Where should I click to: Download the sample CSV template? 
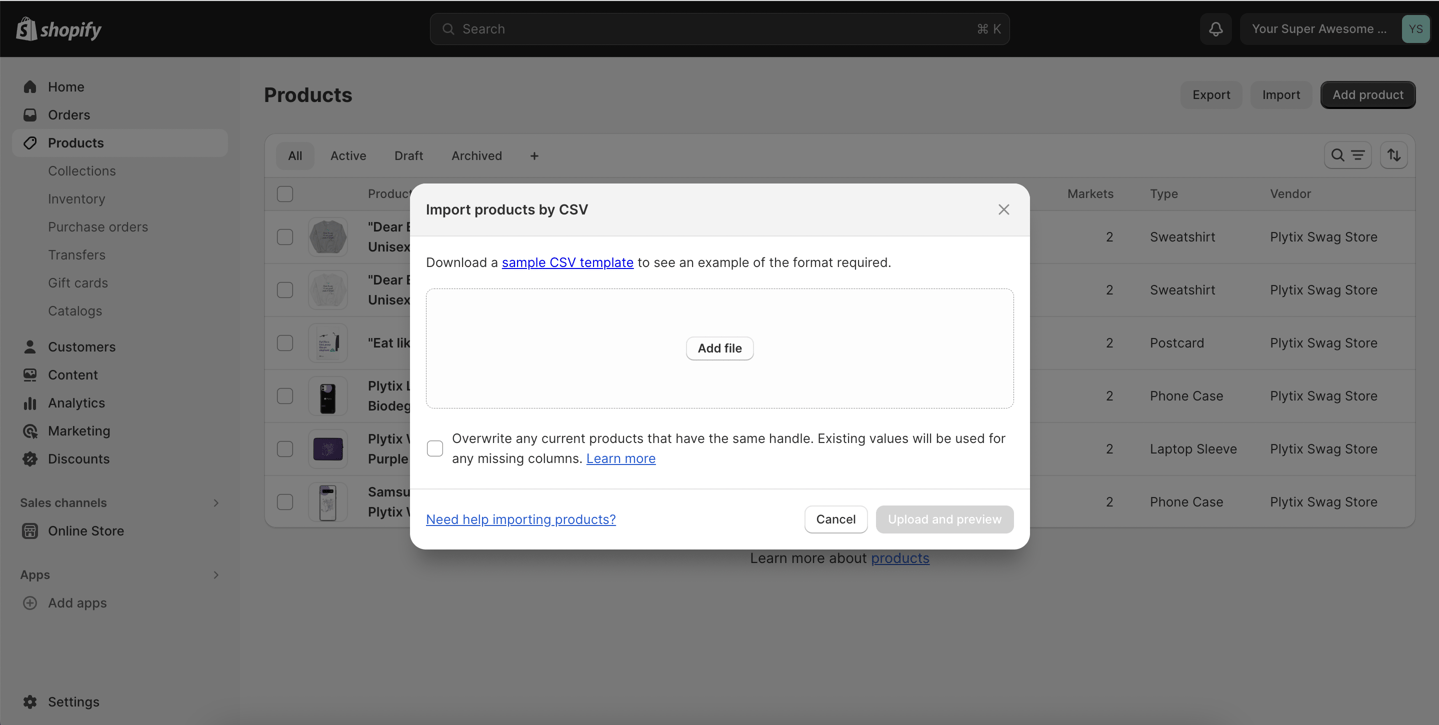(567, 262)
